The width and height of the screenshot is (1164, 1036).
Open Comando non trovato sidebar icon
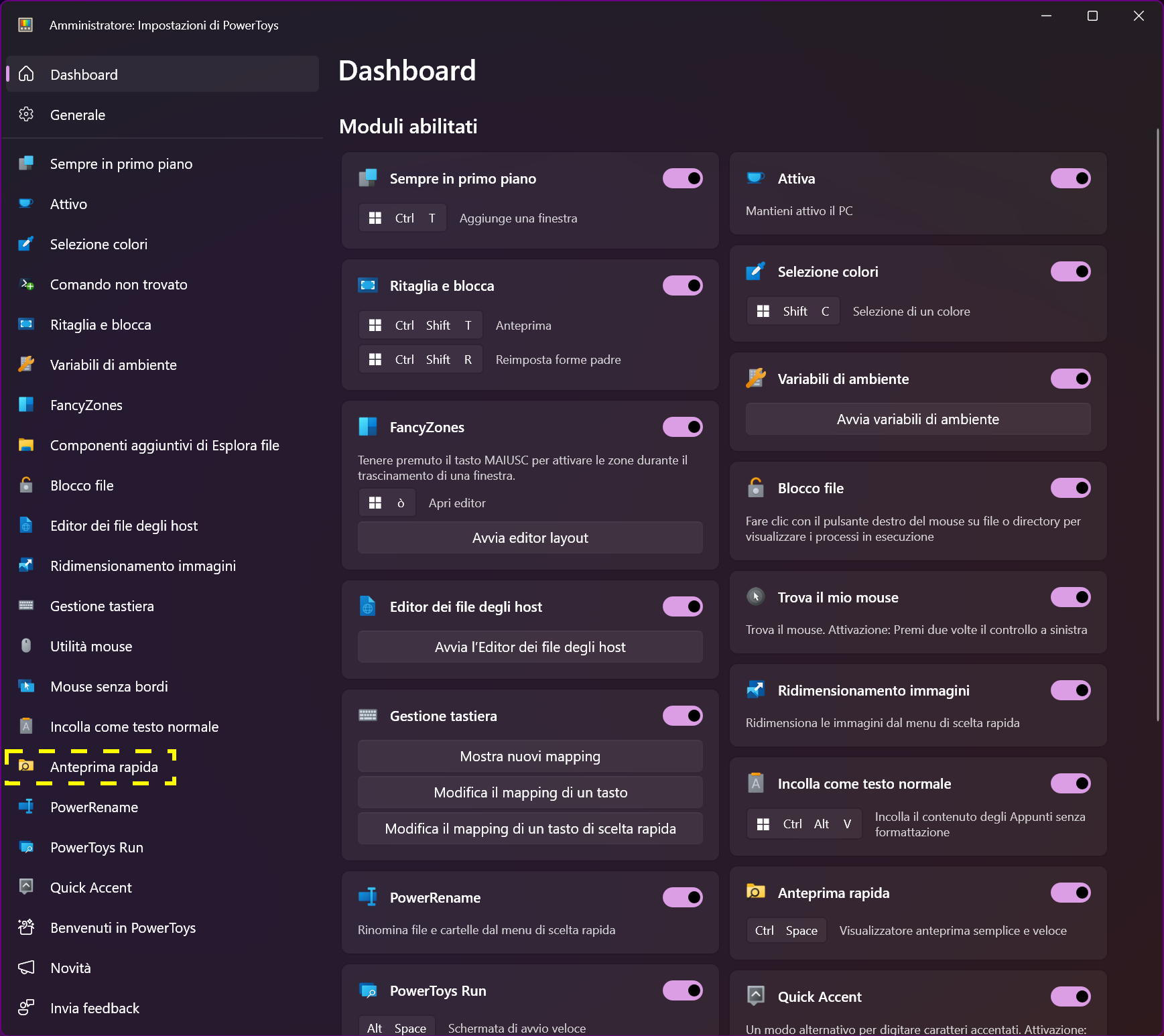(26, 284)
